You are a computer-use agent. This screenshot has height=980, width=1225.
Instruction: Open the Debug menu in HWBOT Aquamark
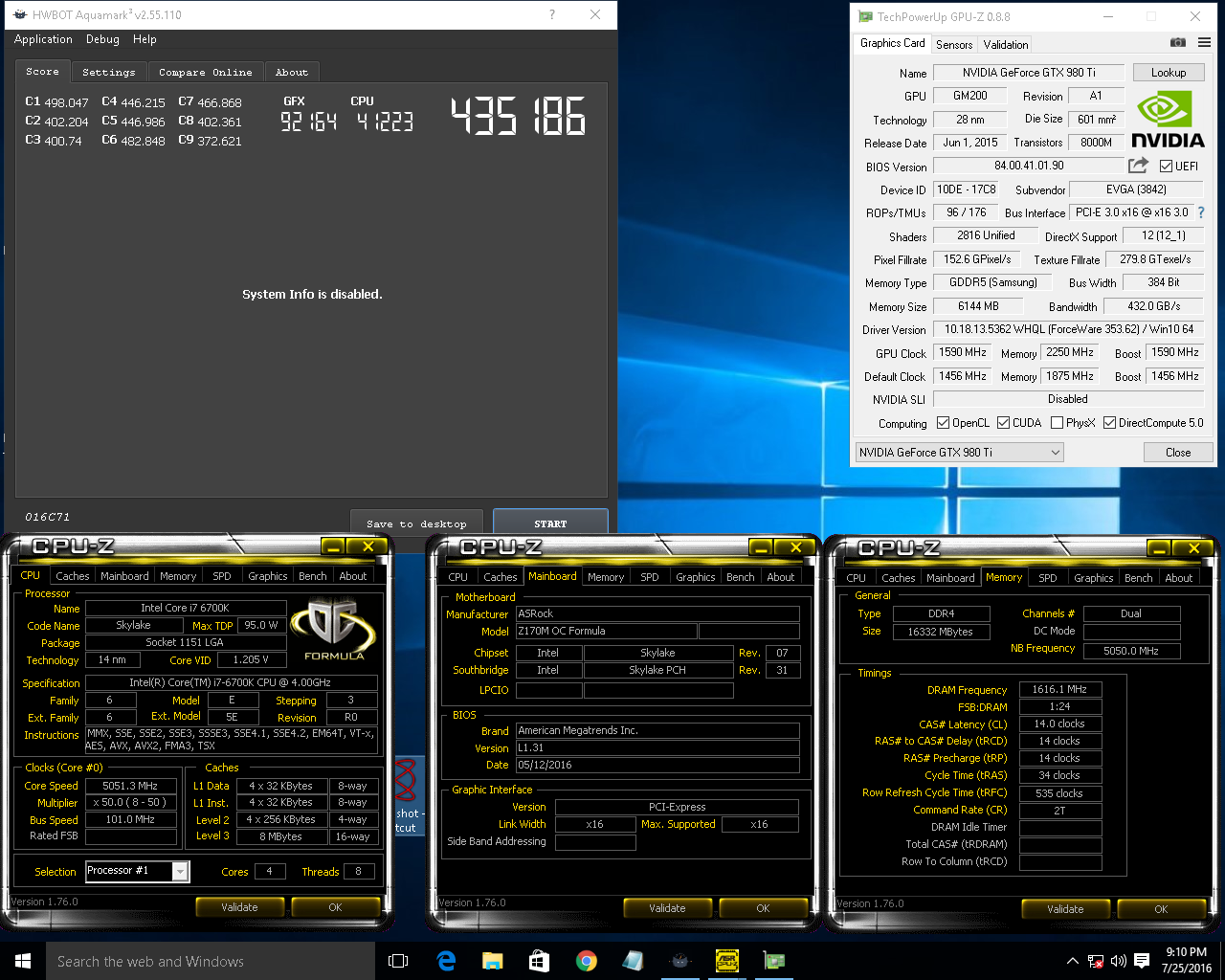point(102,39)
